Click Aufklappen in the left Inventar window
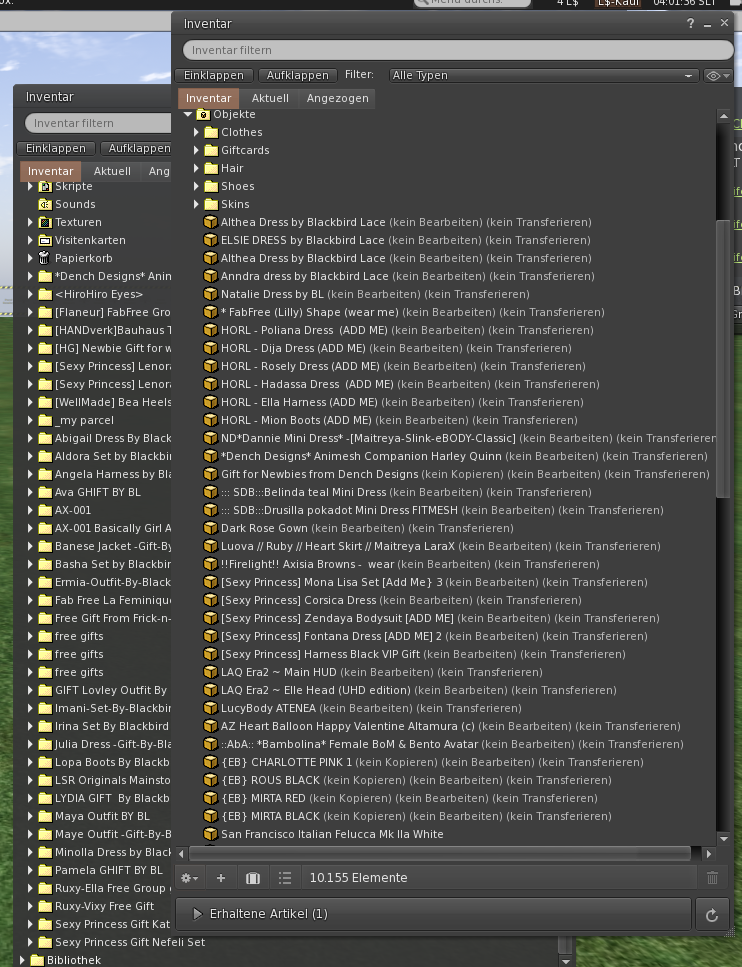The image size is (742, 967). [x=136, y=148]
